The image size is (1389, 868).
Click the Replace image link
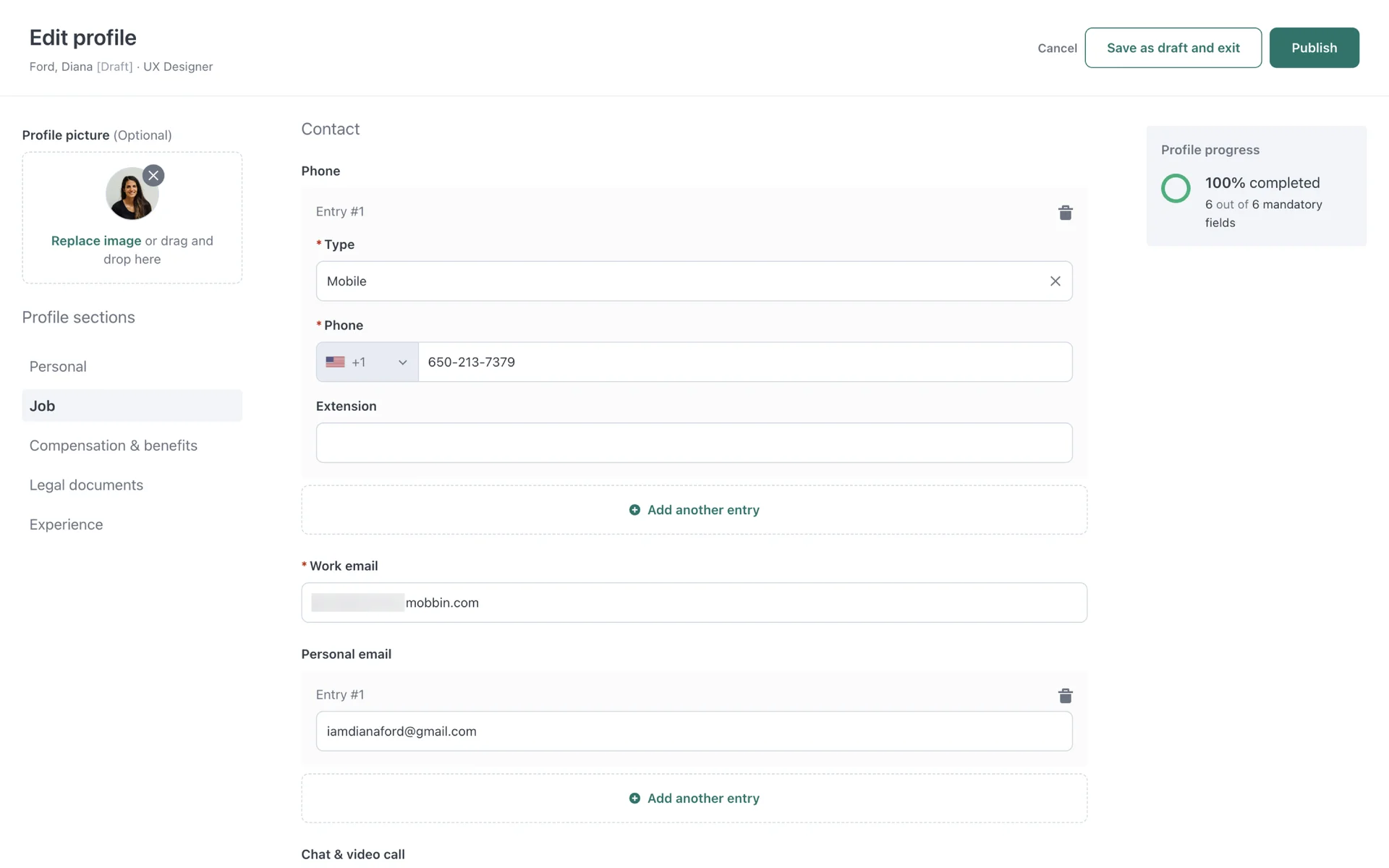click(96, 241)
